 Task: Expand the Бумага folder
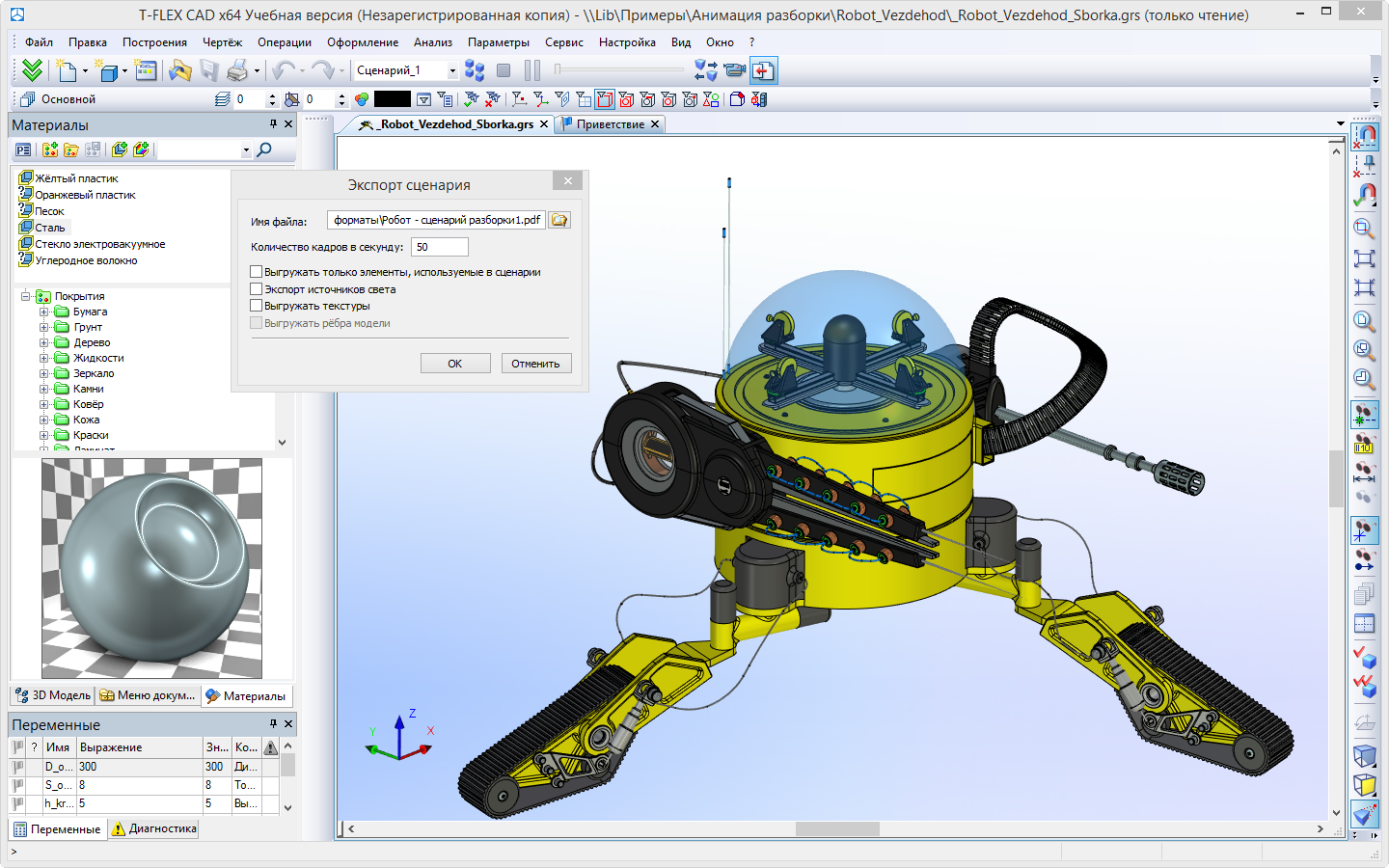pyautogui.click(x=43, y=312)
